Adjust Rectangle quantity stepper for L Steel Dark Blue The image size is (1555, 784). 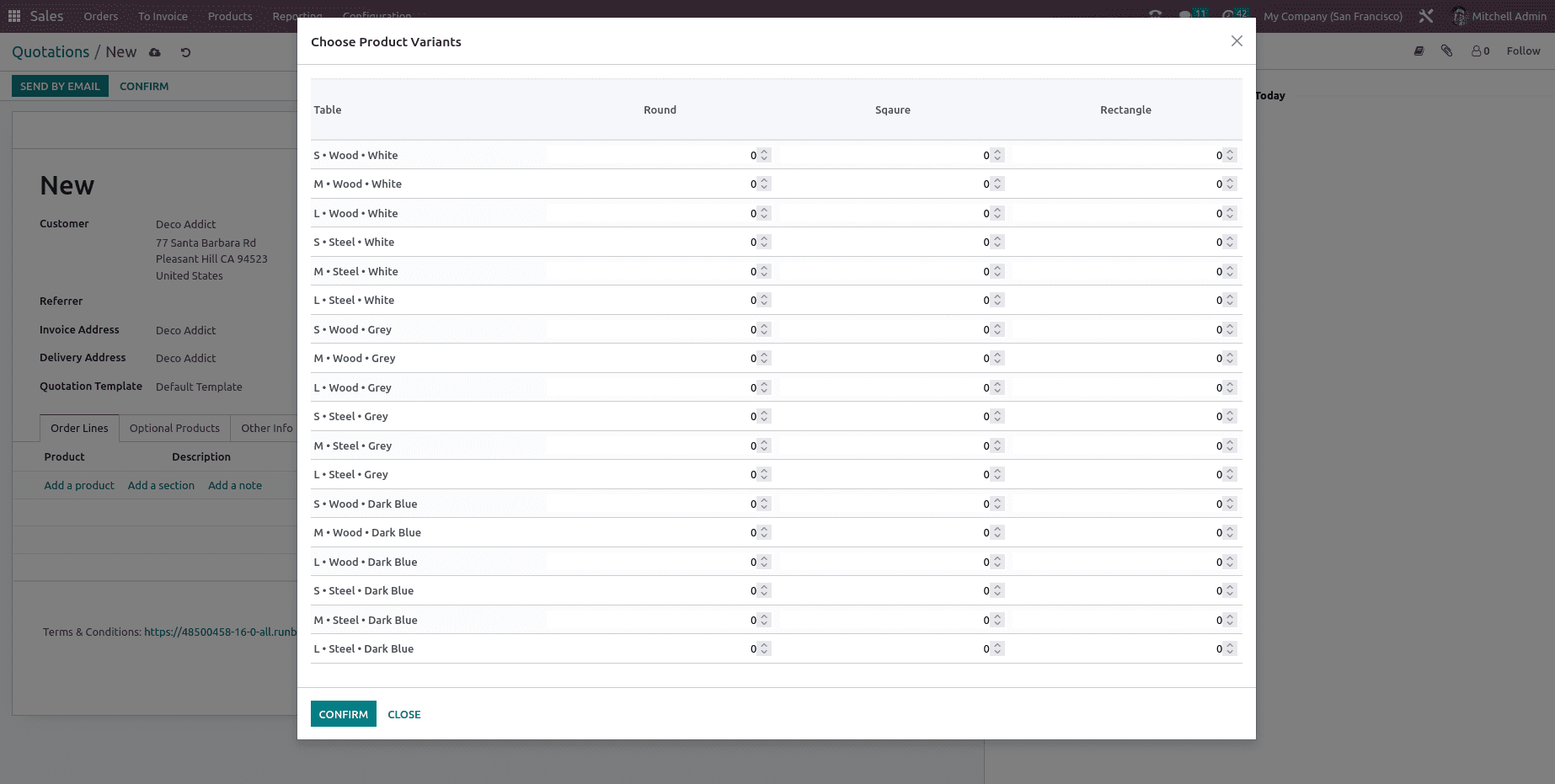(1230, 648)
